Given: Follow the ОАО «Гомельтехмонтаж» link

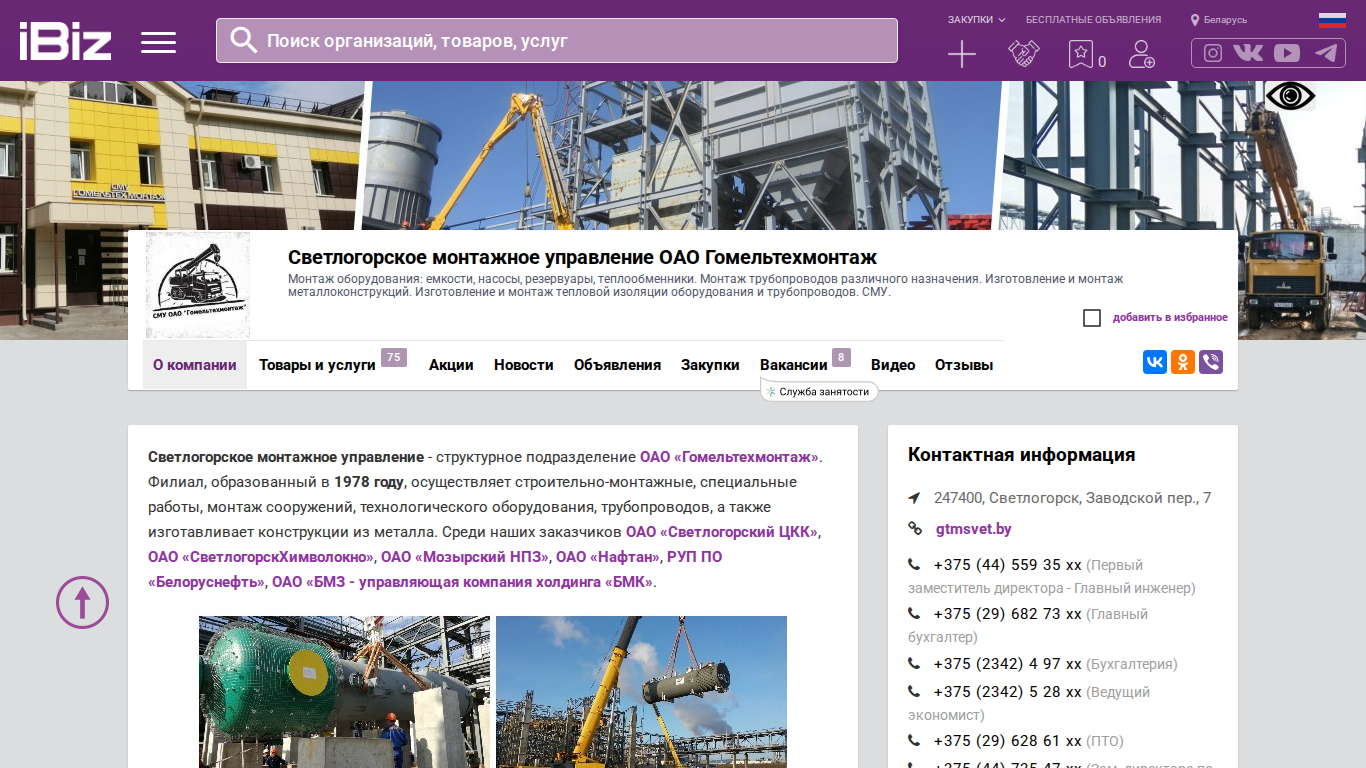Looking at the screenshot, I should point(729,457).
